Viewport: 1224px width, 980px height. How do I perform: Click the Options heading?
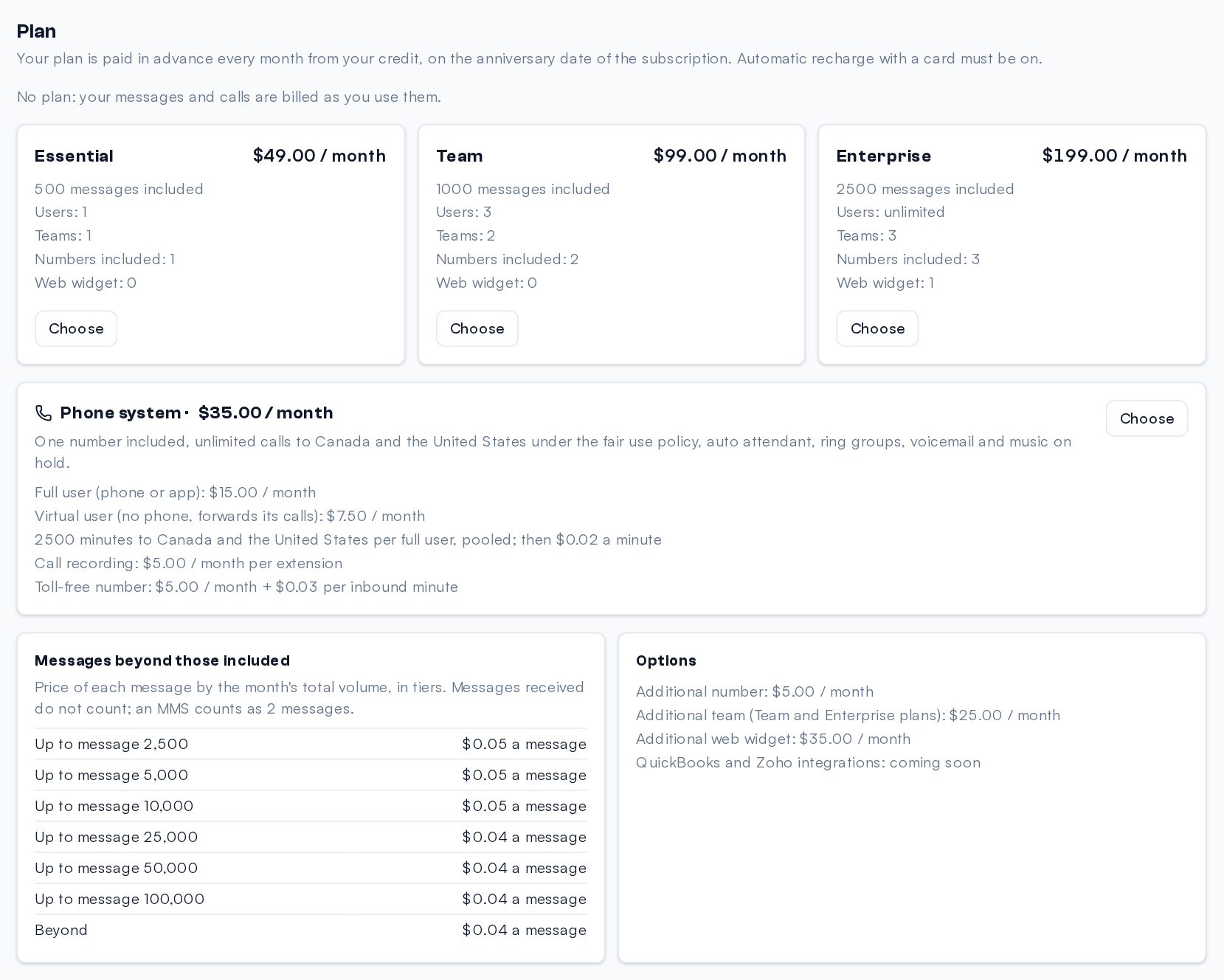tap(666, 660)
